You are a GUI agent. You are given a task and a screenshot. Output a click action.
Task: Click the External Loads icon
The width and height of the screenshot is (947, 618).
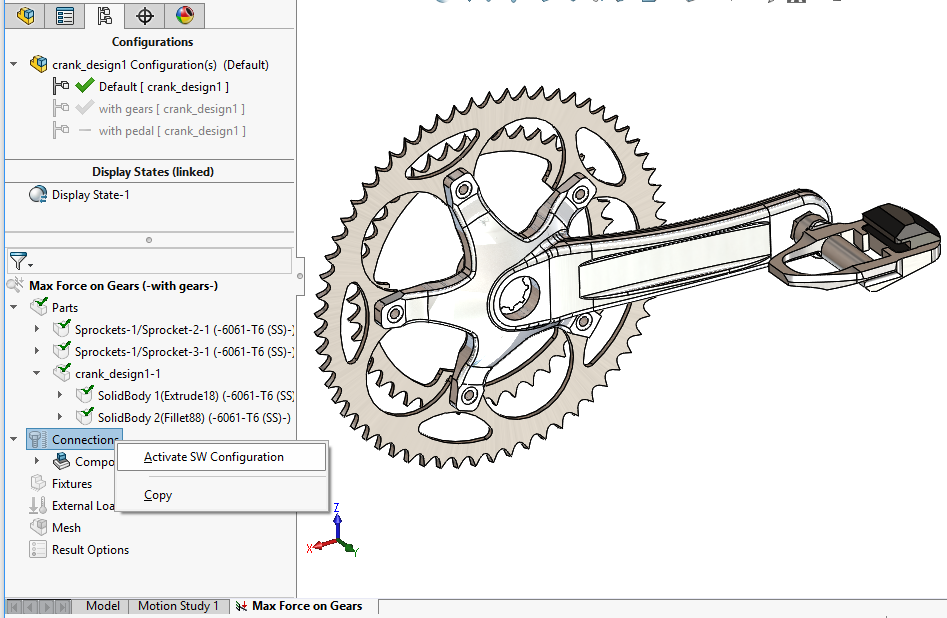click(x=38, y=505)
